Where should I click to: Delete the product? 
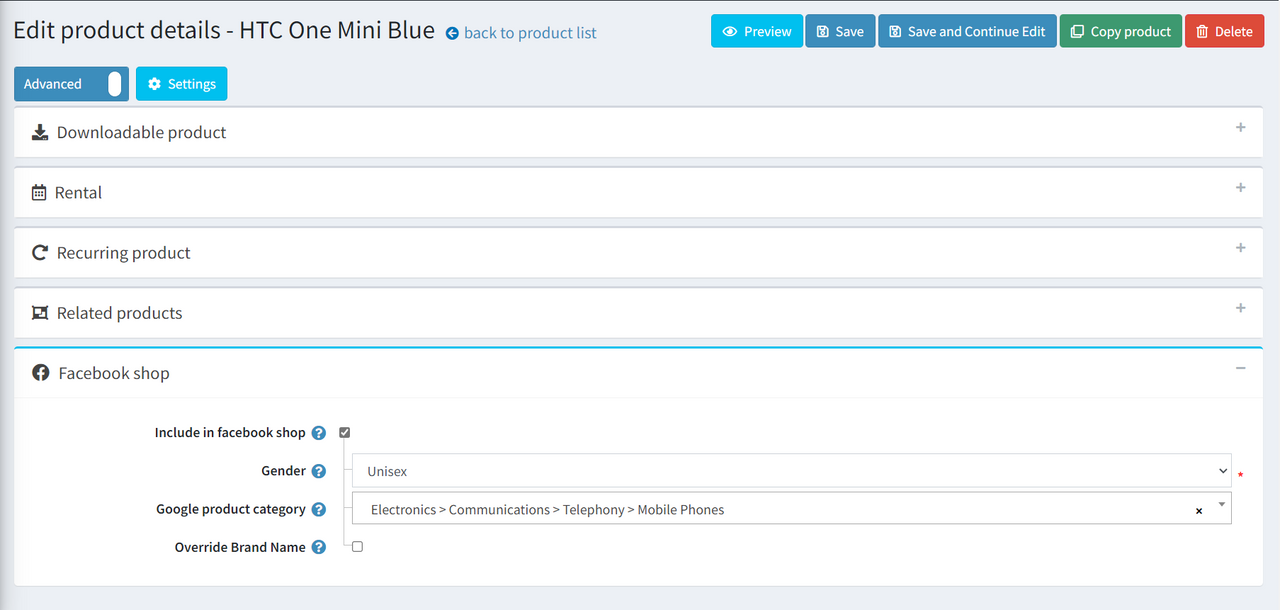[x=1224, y=31]
